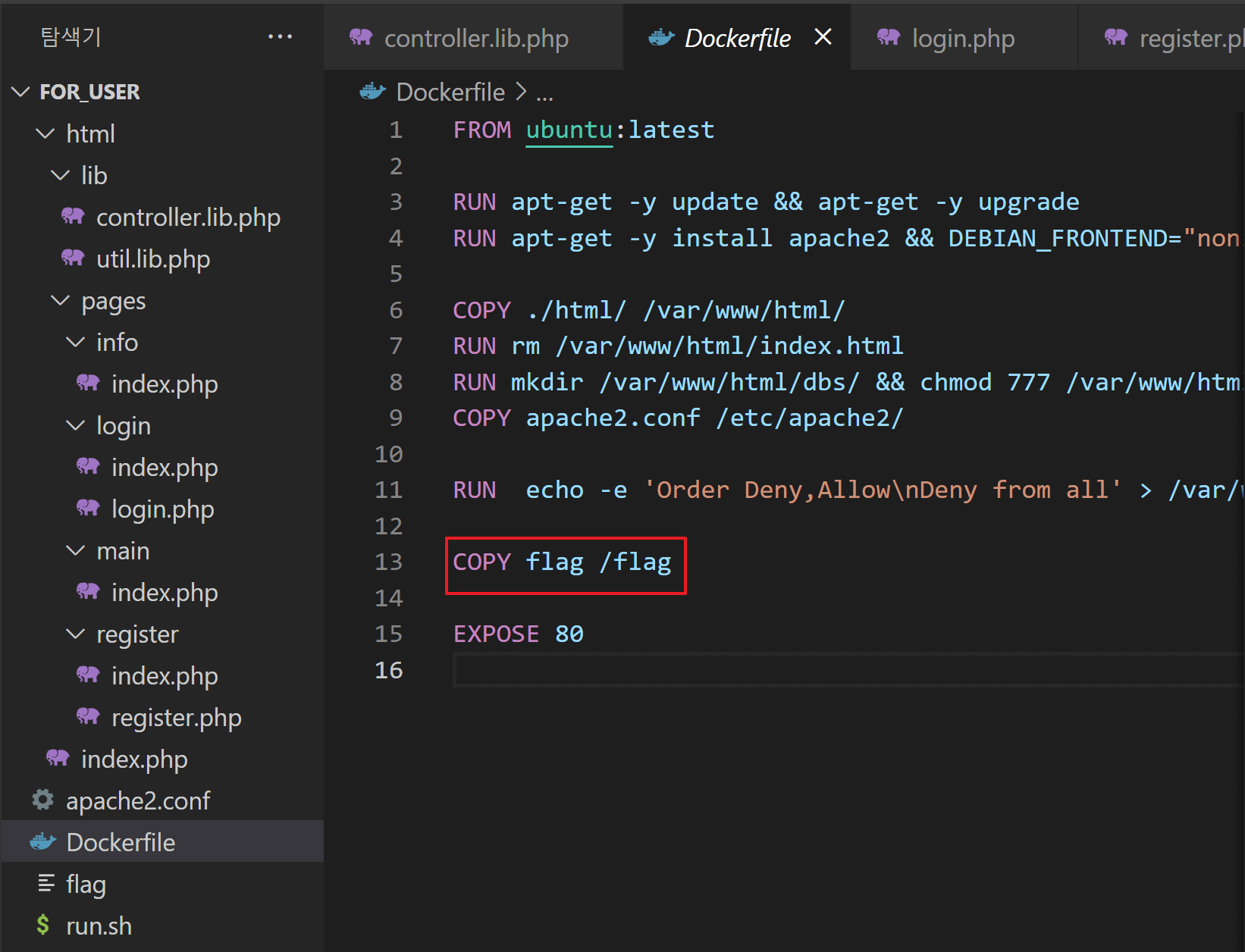Click 'EXPOSE 80' line in editor
Viewport: 1245px width, 952px height.
[519, 634]
